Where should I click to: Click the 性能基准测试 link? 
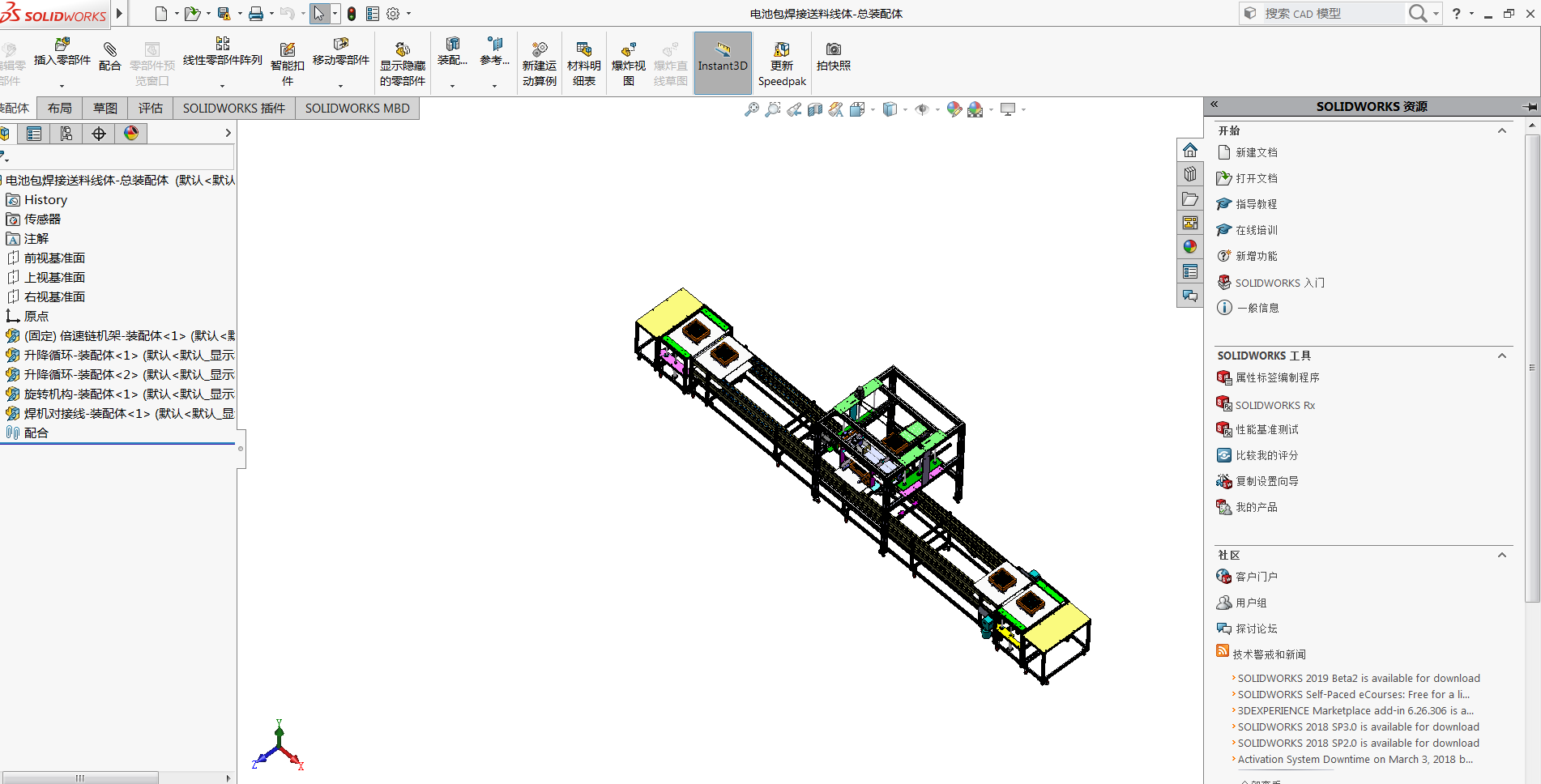(x=1267, y=429)
